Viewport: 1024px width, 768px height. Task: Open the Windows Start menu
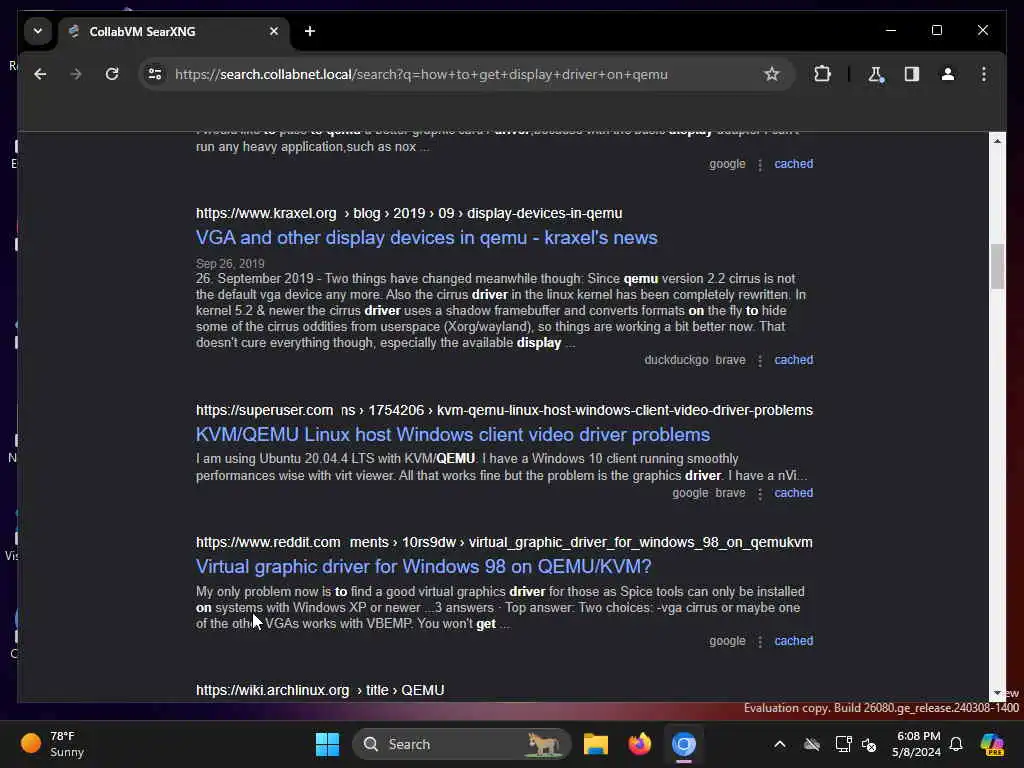(x=327, y=744)
